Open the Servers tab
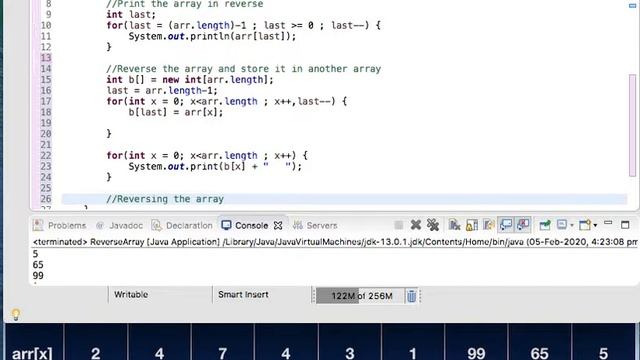This screenshot has height=360, width=640. [315, 225]
